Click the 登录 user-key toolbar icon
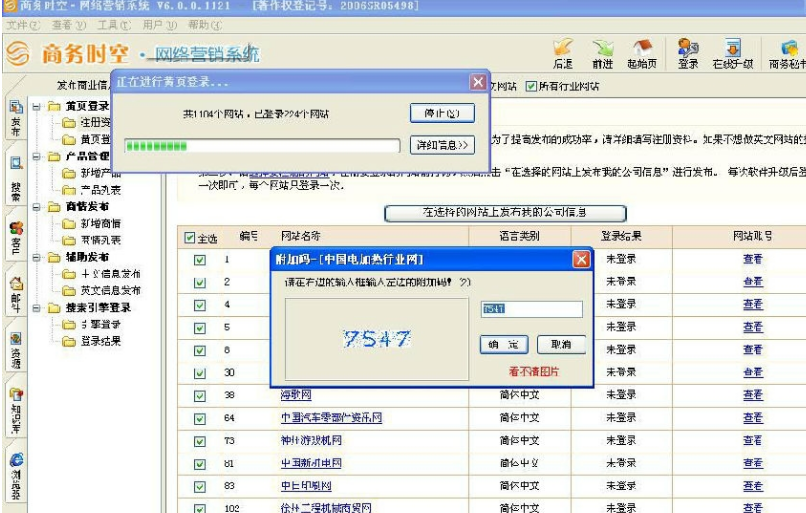 coord(688,53)
